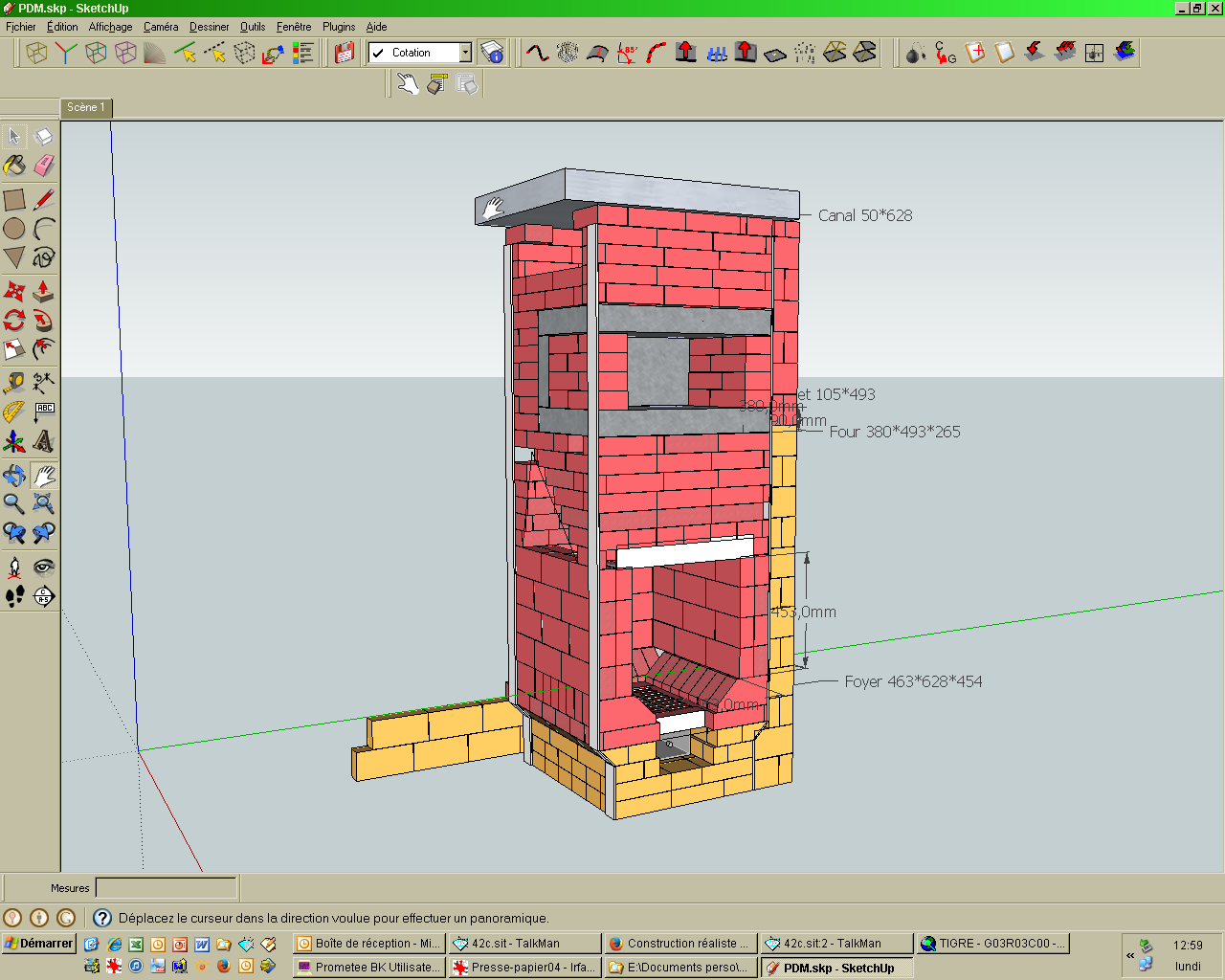Click the Démarrer start button

pos(38,944)
